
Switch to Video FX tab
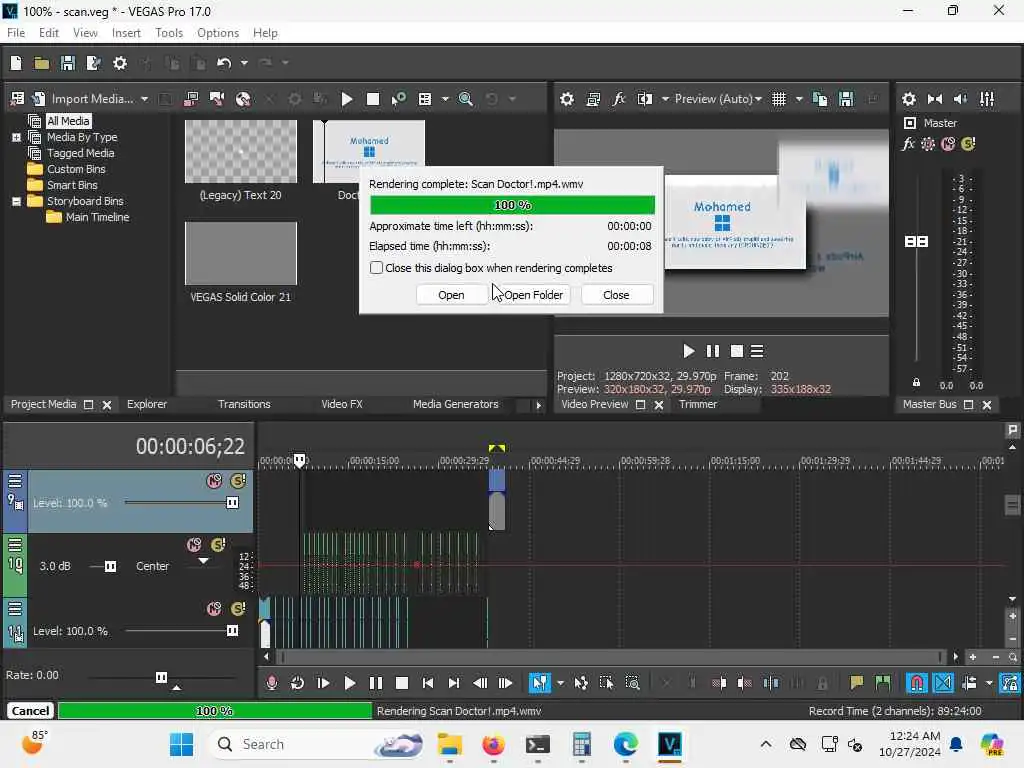pos(342,404)
